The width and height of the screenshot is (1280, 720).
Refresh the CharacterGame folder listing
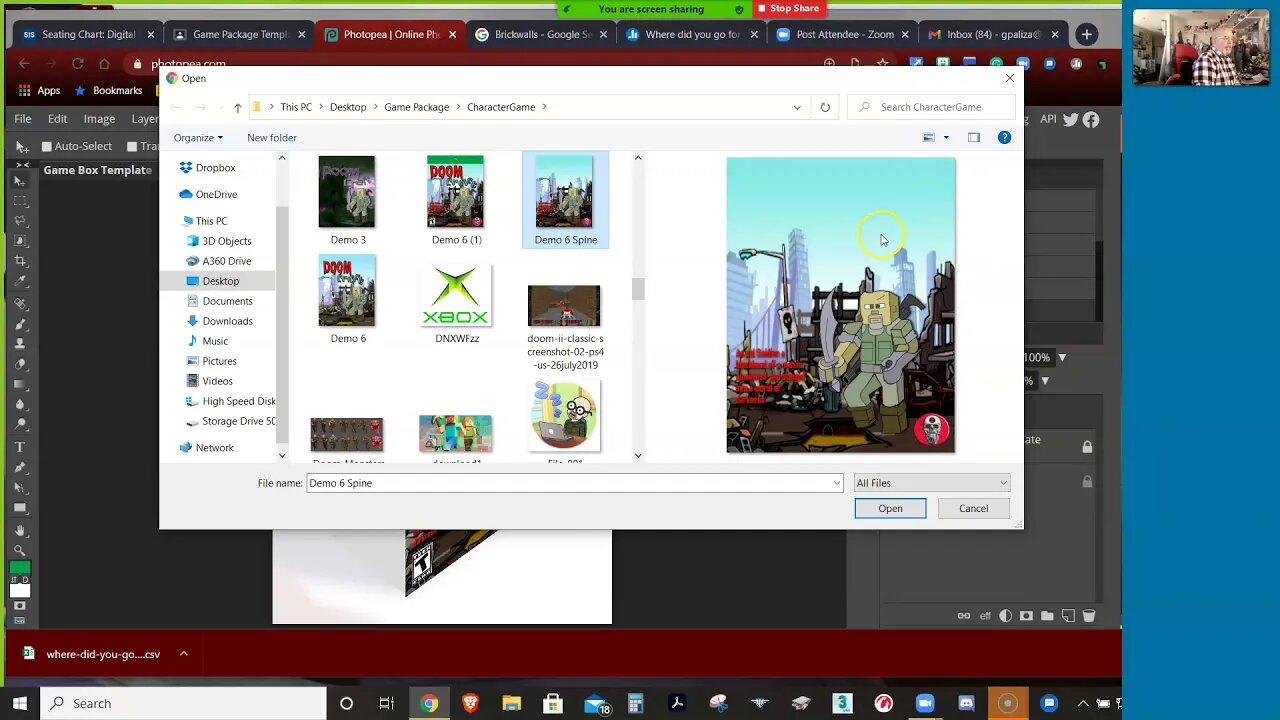(x=825, y=107)
